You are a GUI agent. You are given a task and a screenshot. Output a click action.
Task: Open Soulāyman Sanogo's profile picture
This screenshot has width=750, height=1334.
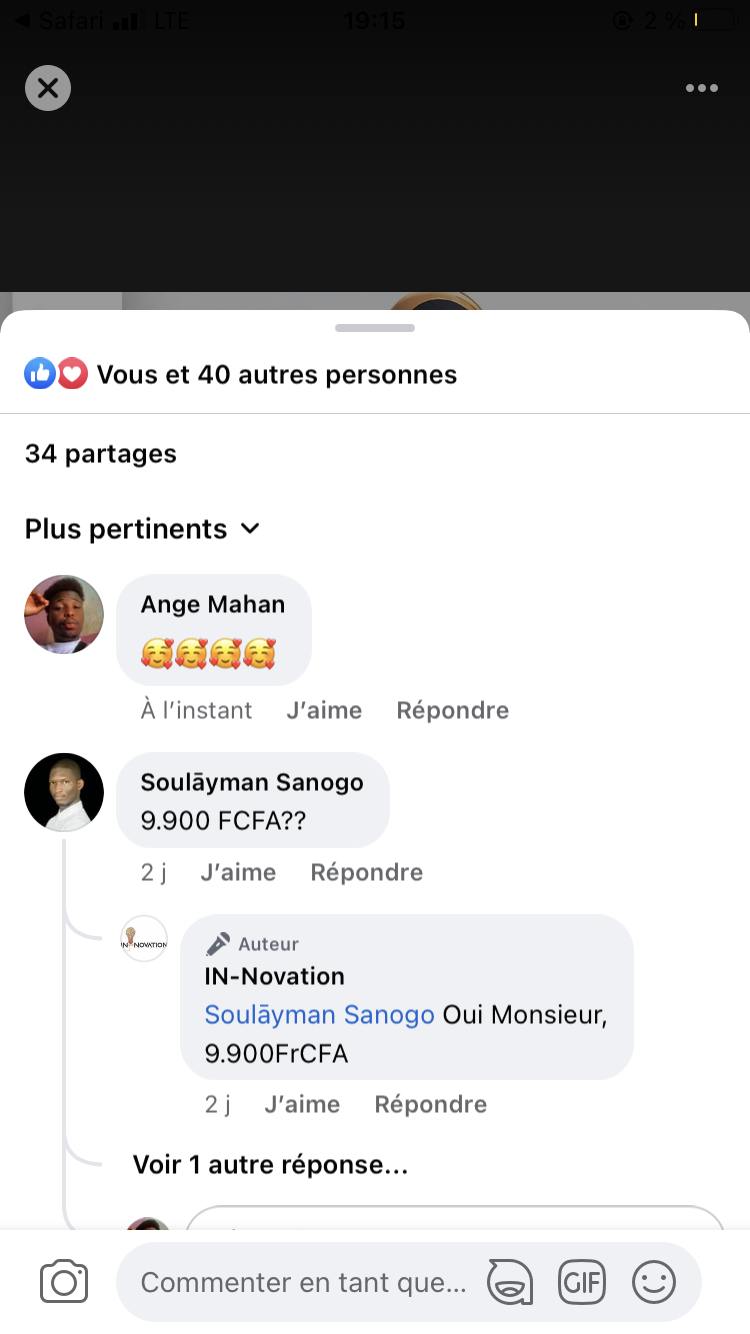pyautogui.click(x=64, y=792)
